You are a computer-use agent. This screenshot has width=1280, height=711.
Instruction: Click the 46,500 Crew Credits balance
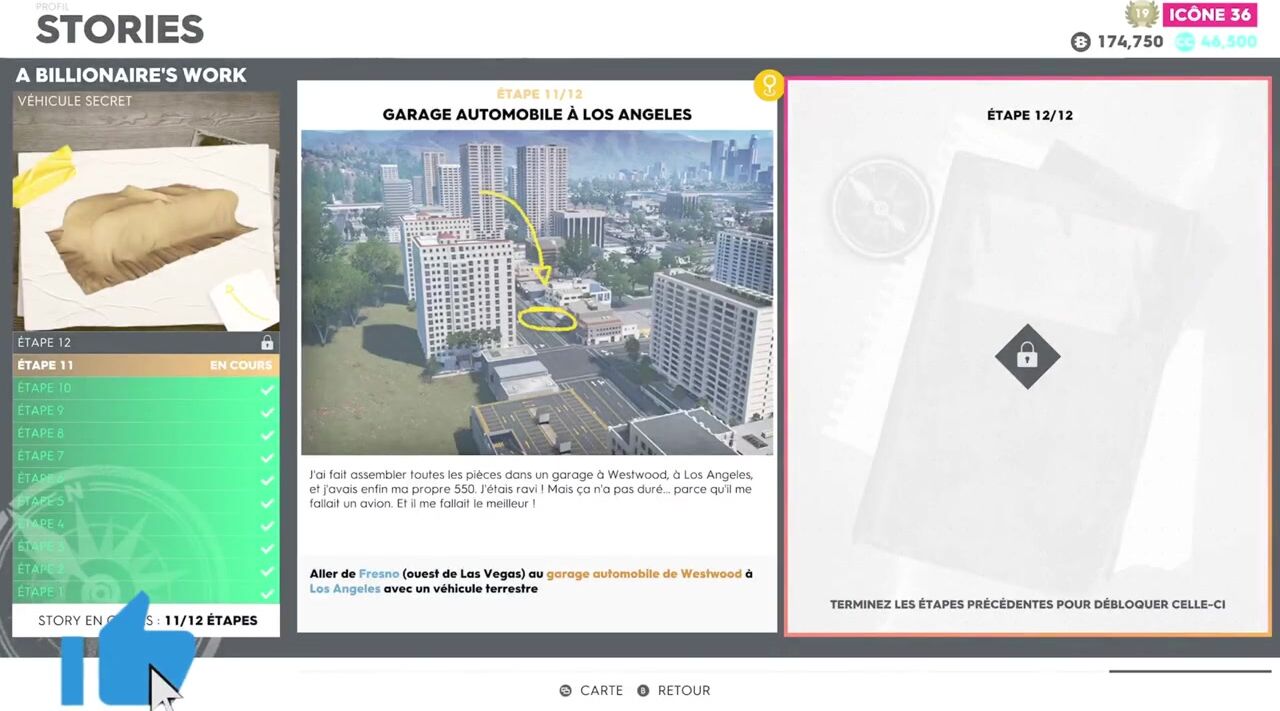(x=1229, y=42)
